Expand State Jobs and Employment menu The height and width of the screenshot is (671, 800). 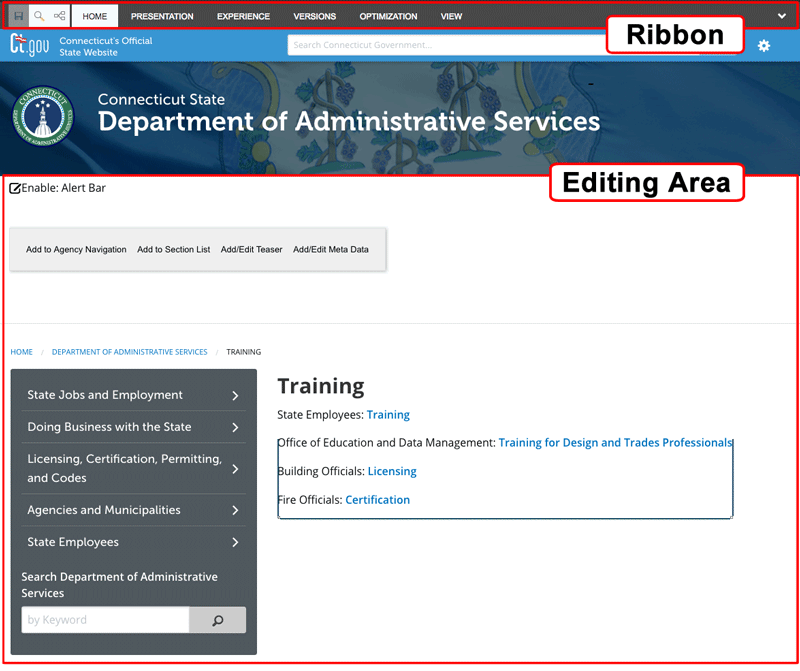[235, 396]
